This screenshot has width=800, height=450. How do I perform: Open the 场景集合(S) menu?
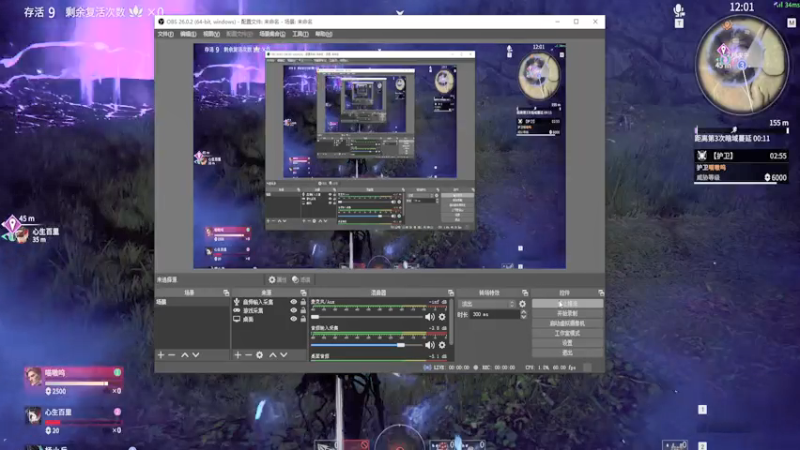pos(272,34)
